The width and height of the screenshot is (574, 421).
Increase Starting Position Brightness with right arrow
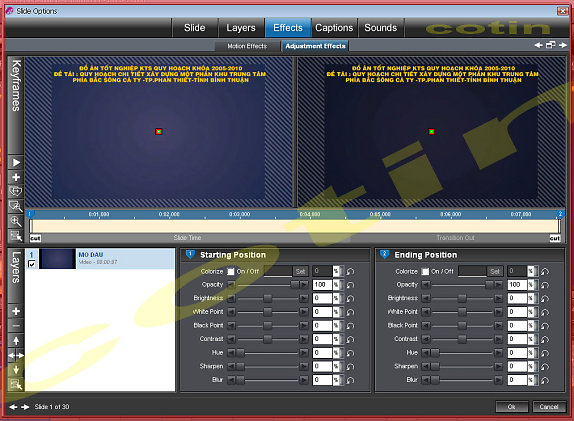click(303, 298)
